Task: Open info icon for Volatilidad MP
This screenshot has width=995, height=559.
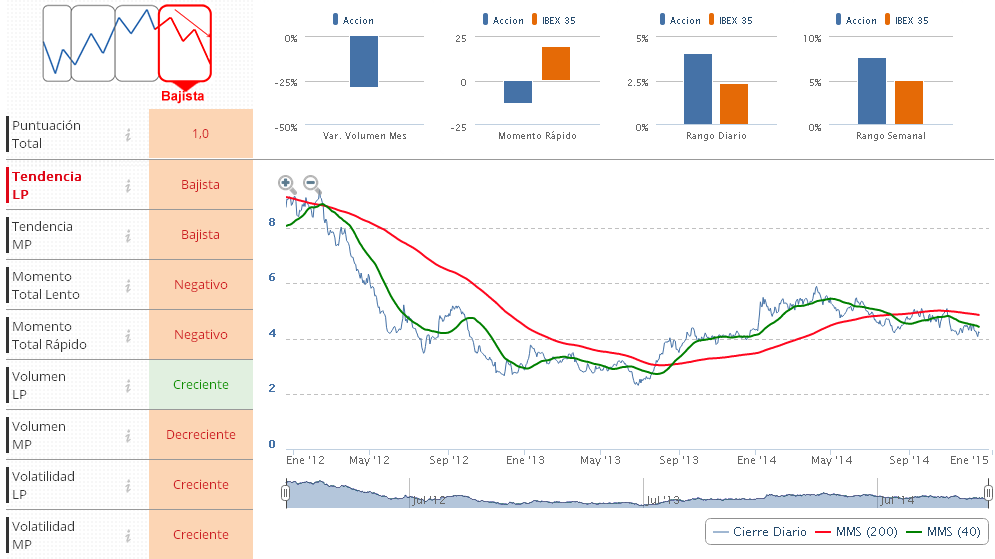Action: [x=128, y=536]
